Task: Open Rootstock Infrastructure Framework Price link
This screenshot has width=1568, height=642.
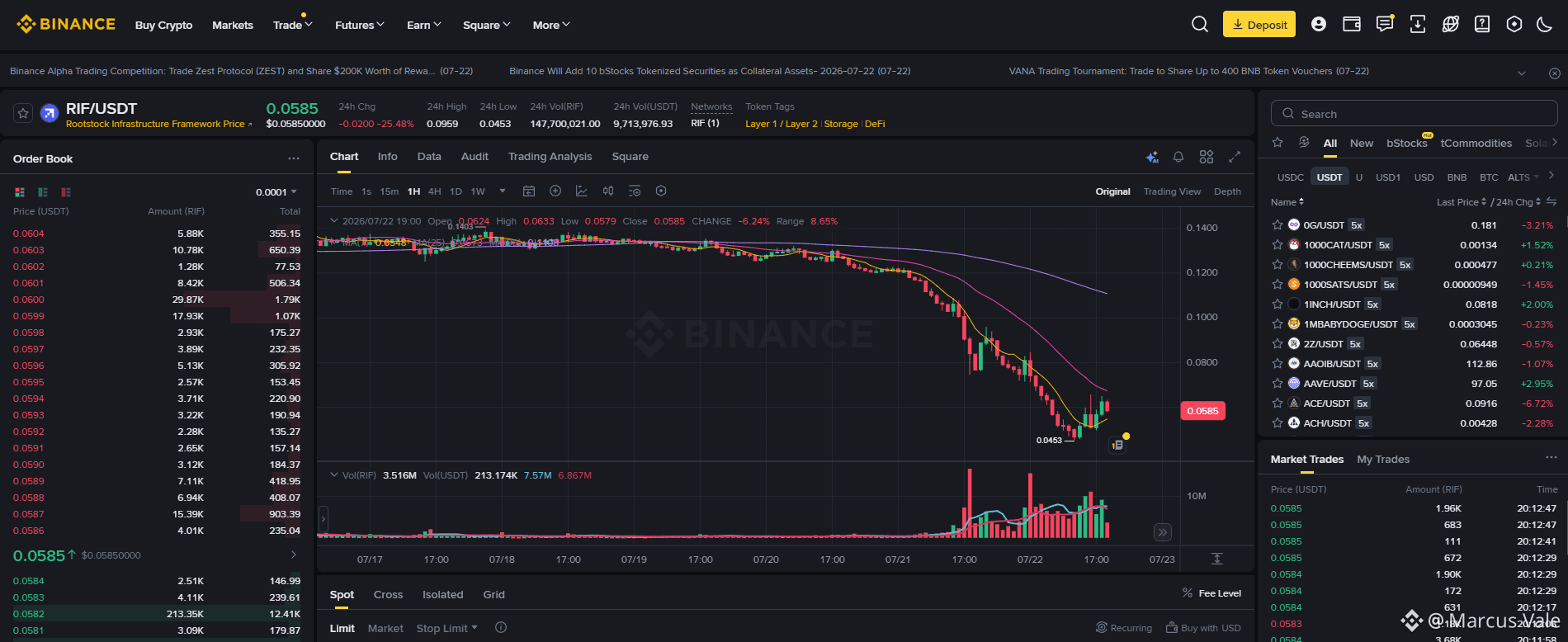Action: tap(158, 124)
